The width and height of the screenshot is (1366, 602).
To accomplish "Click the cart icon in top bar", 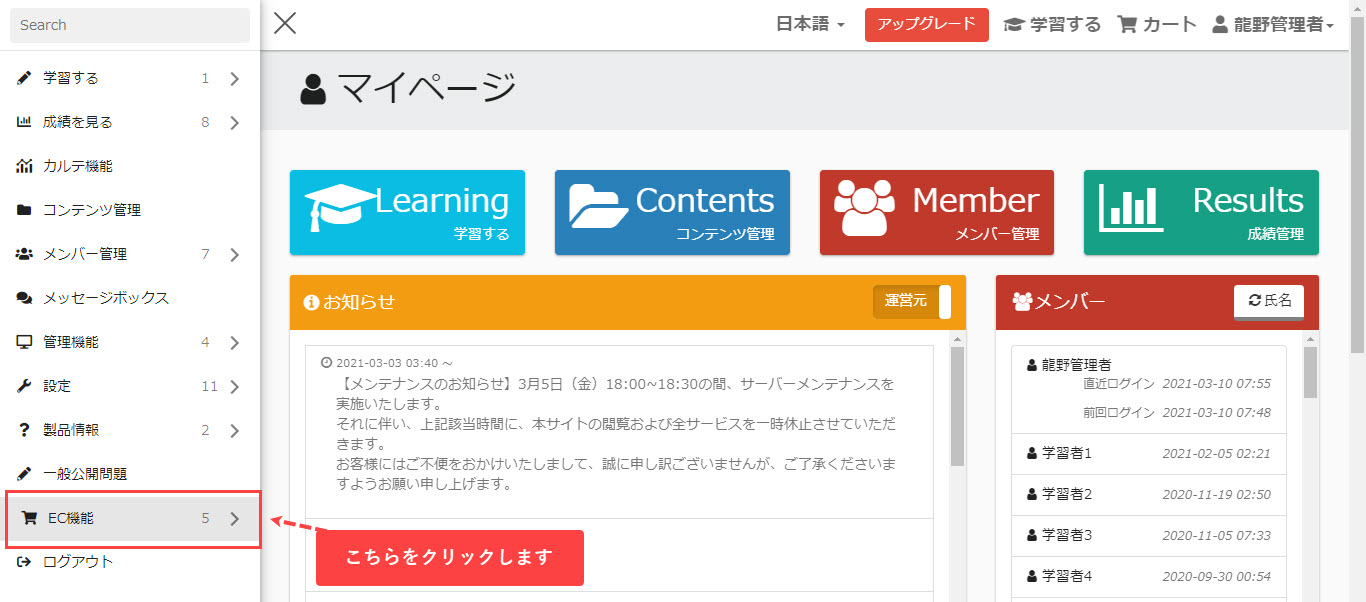I will click(1128, 25).
